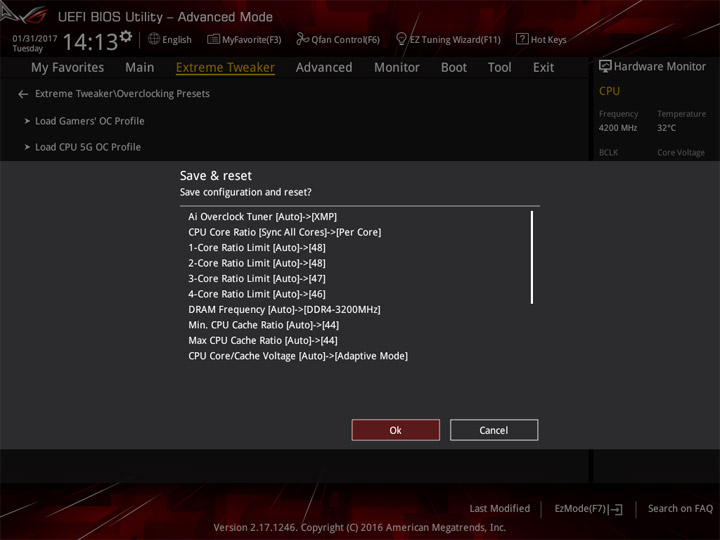Open the Hot Keys help
The width and height of the screenshot is (720, 540).
pyautogui.click(x=541, y=40)
